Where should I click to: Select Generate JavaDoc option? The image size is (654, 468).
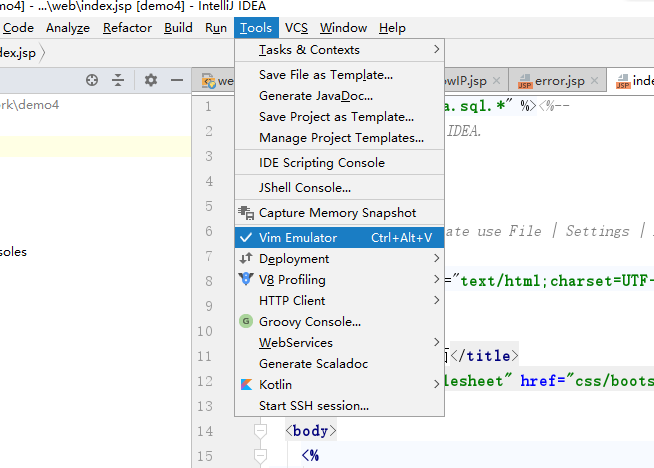point(315,96)
